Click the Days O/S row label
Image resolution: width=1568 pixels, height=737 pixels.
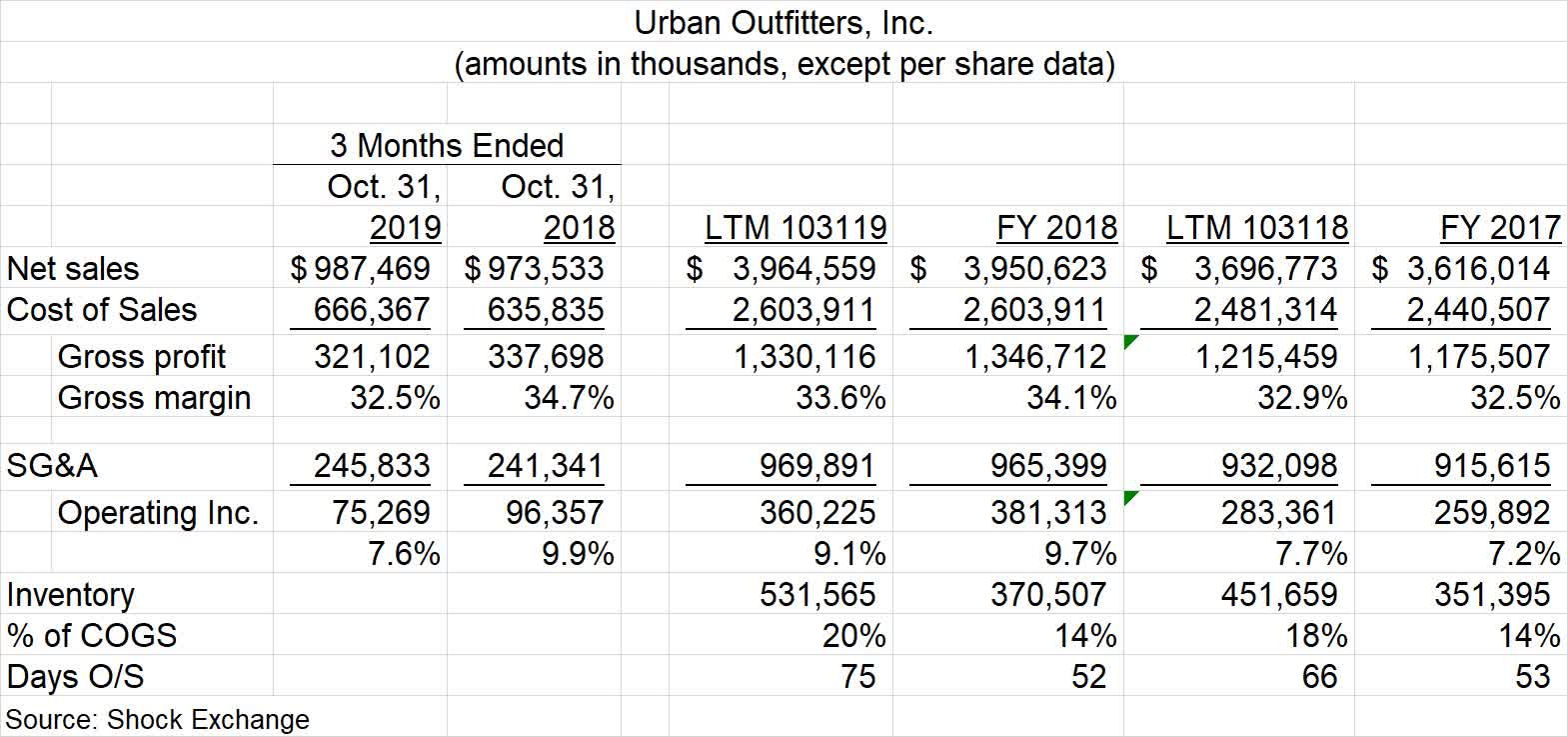pos(75,677)
